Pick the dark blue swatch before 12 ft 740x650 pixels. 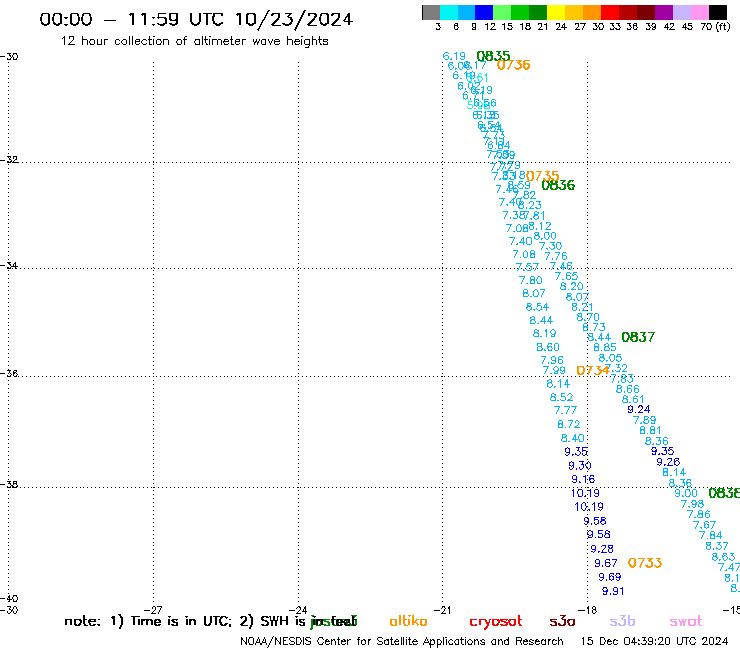[484, 12]
